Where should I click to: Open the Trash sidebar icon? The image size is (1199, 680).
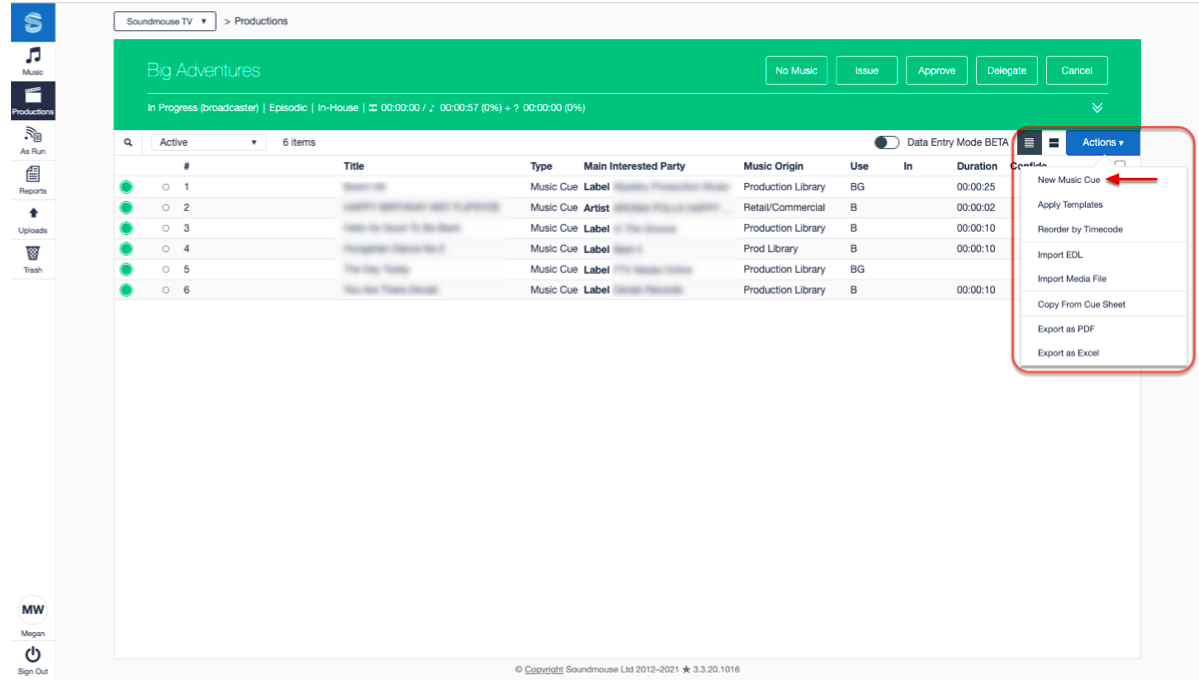(x=33, y=259)
